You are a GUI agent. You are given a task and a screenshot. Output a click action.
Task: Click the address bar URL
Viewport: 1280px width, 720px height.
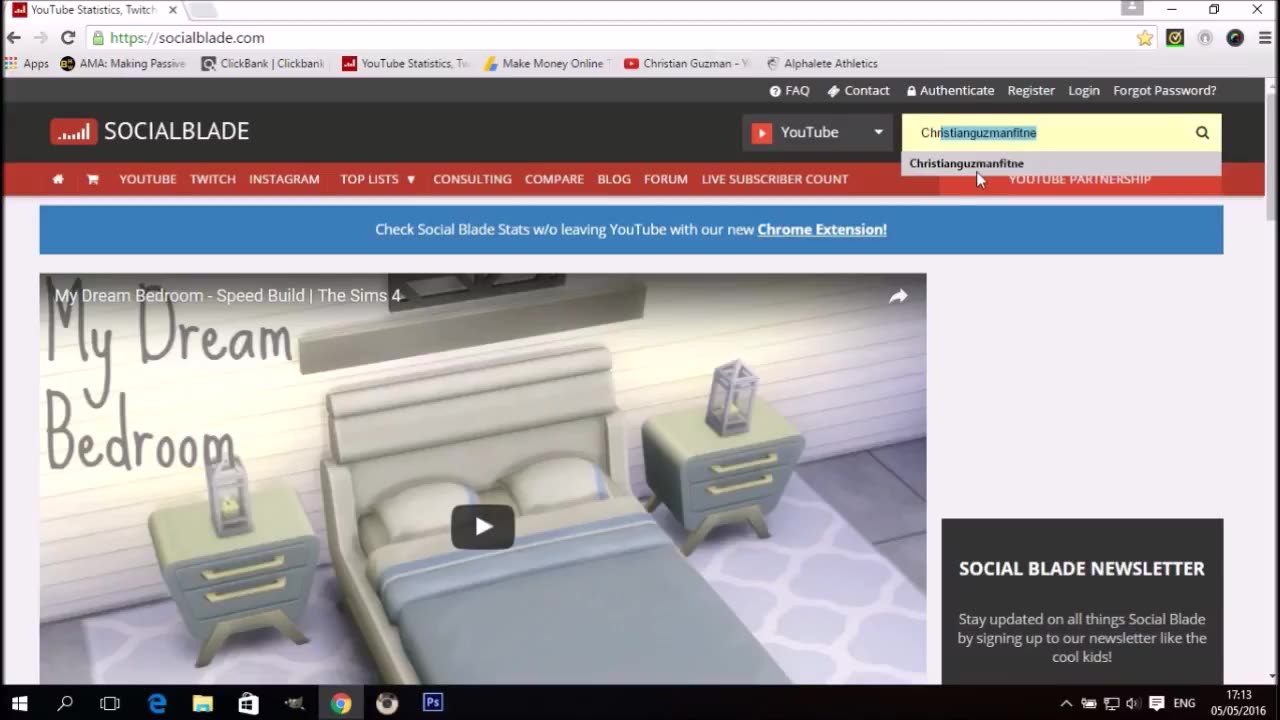(x=187, y=38)
